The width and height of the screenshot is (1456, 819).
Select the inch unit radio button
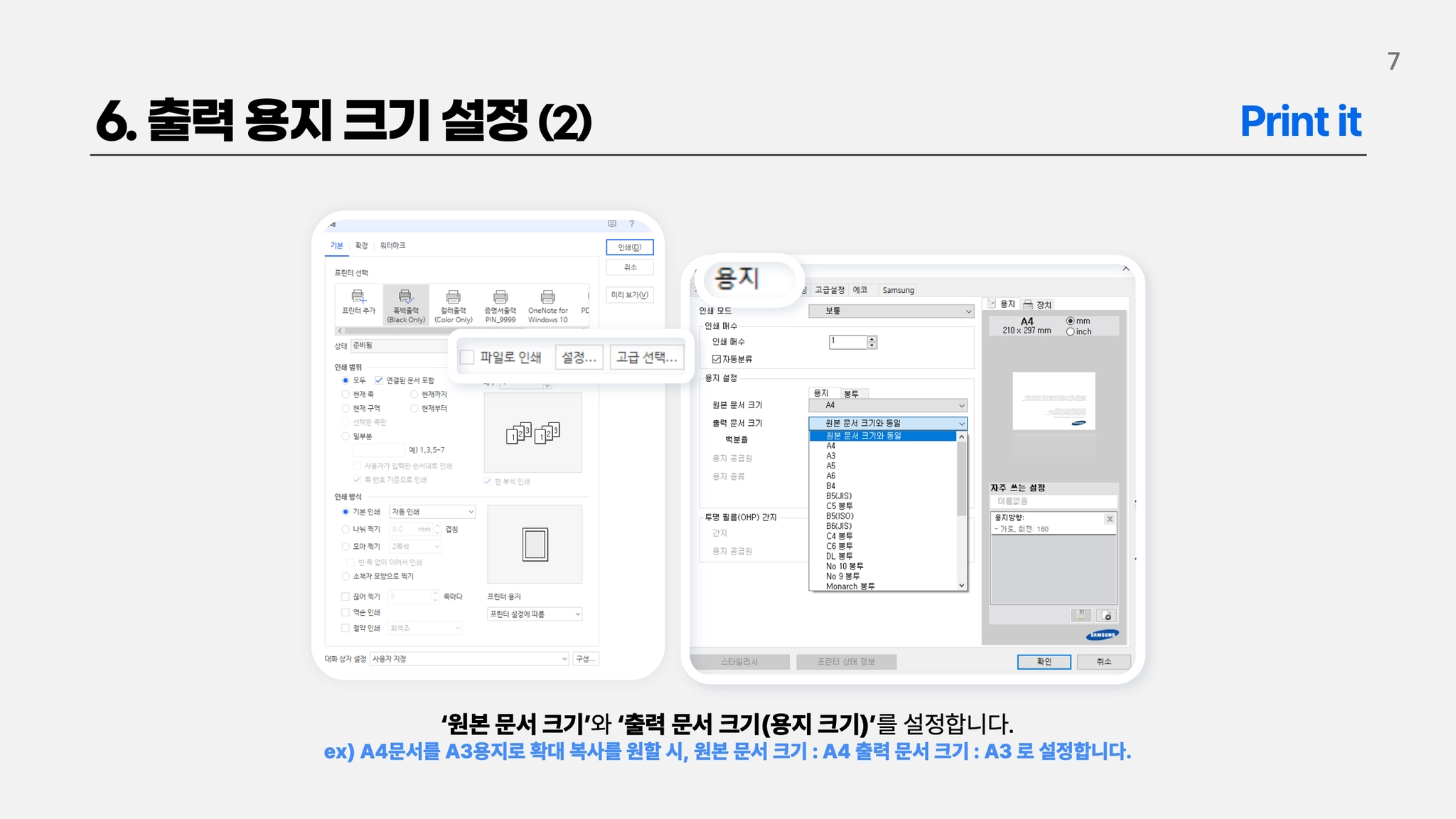coord(1071,332)
